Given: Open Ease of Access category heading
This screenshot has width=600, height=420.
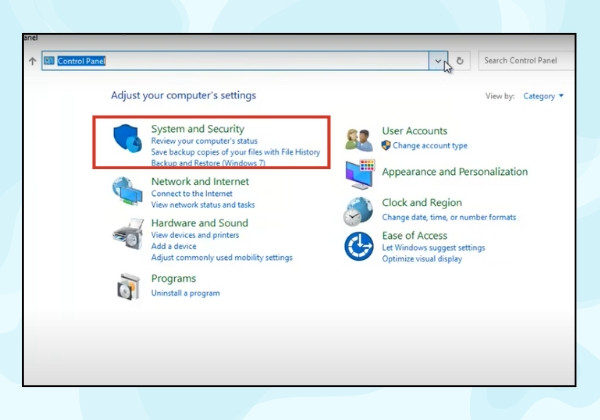Looking at the screenshot, I should pos(414,235).
